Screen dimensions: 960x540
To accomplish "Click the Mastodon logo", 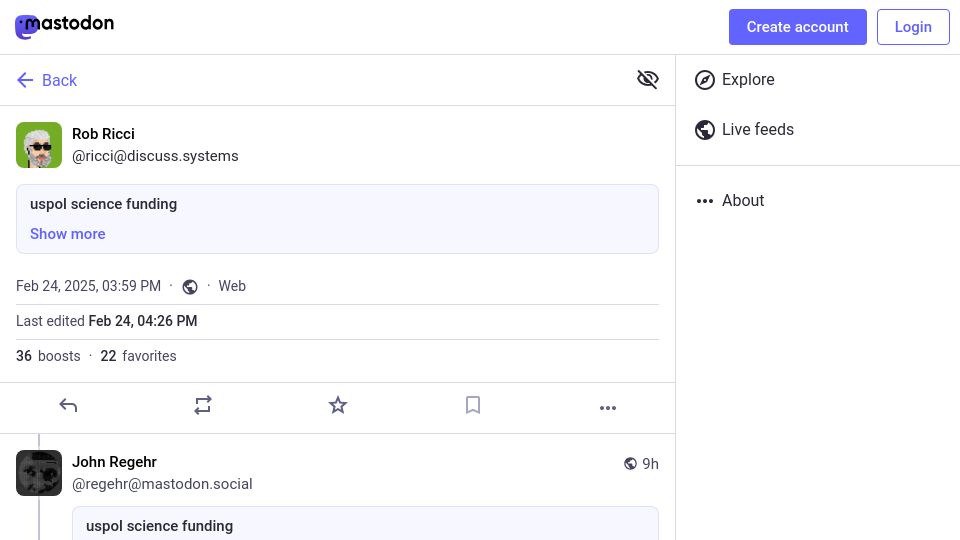I will pyautogui.click(x=64, y=26).
